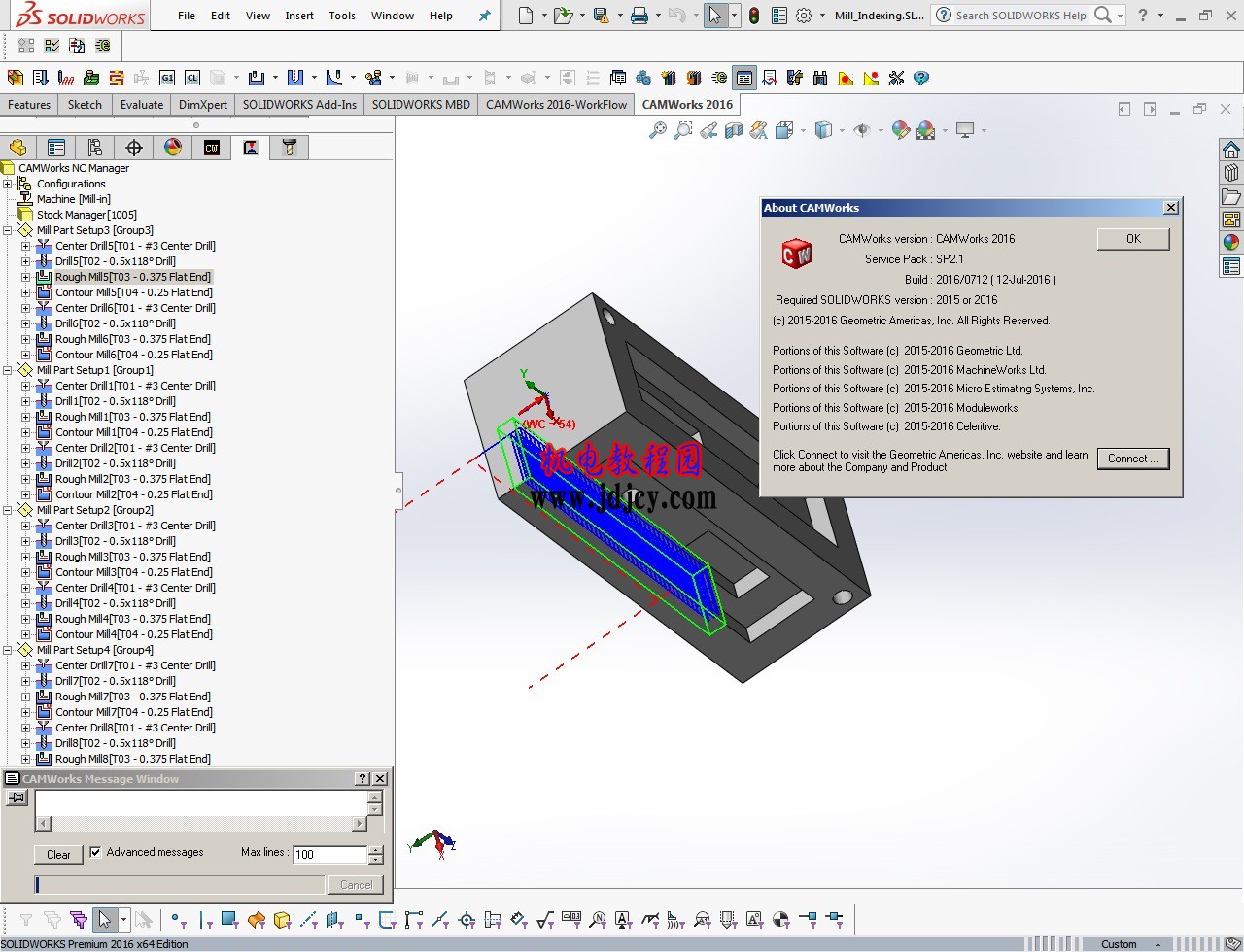The image size is (1244, 952).
Task: Click the Generate Operation Plan icon
Action: click(40, 78)
